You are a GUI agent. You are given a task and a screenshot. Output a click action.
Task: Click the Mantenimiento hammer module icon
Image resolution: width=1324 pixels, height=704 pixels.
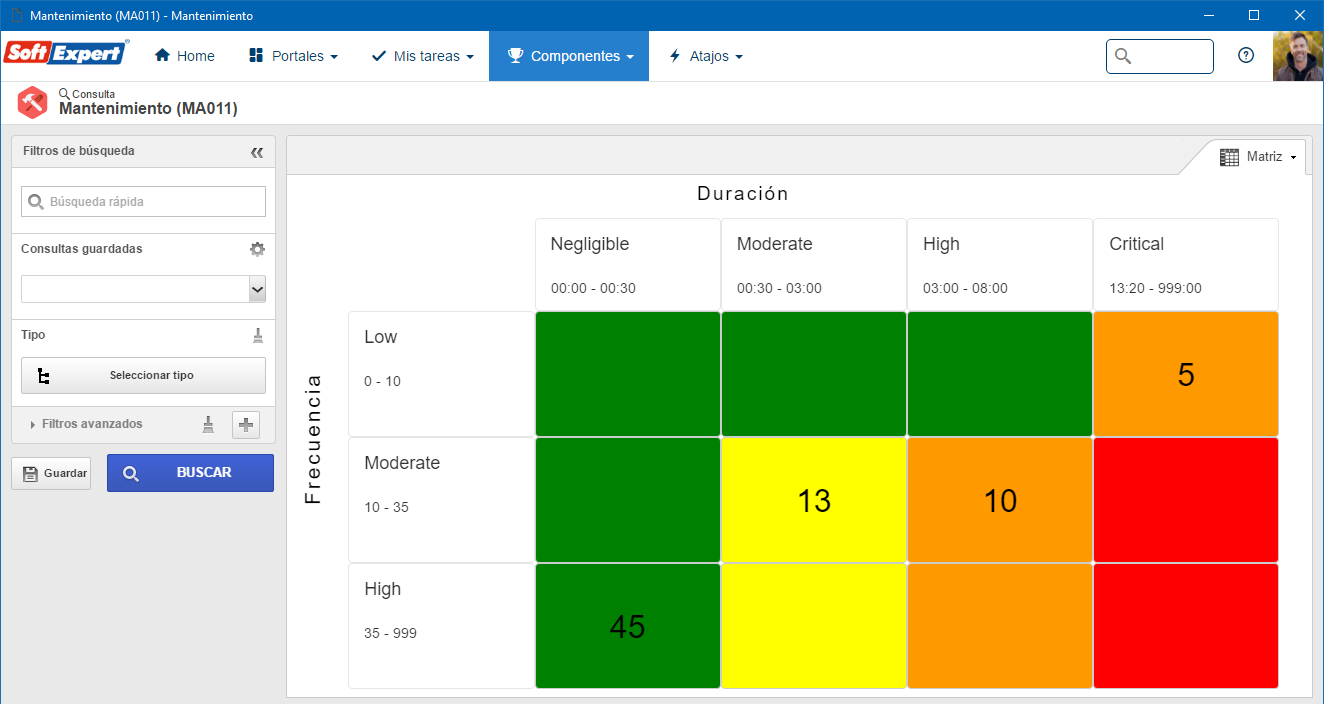33,103
